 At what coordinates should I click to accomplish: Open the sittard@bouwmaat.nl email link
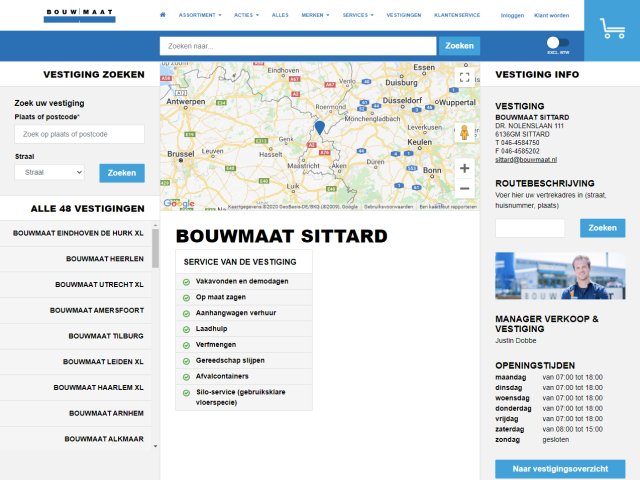click(526, 160)
